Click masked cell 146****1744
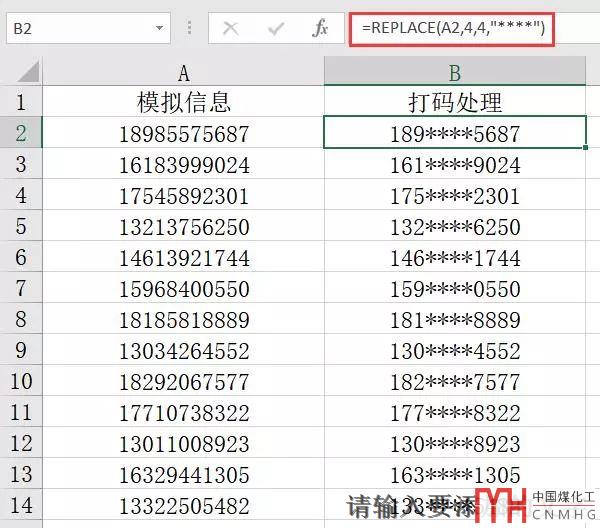The image size is (600, 528). [x=455, y=256]
